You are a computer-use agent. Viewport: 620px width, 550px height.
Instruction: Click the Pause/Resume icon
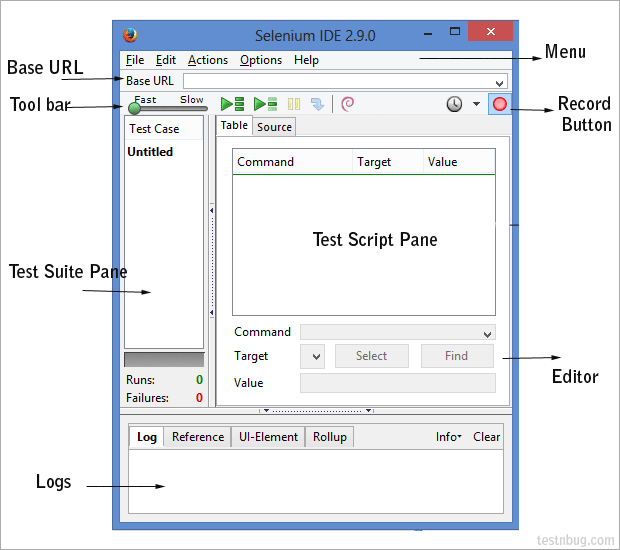(294, 104)
